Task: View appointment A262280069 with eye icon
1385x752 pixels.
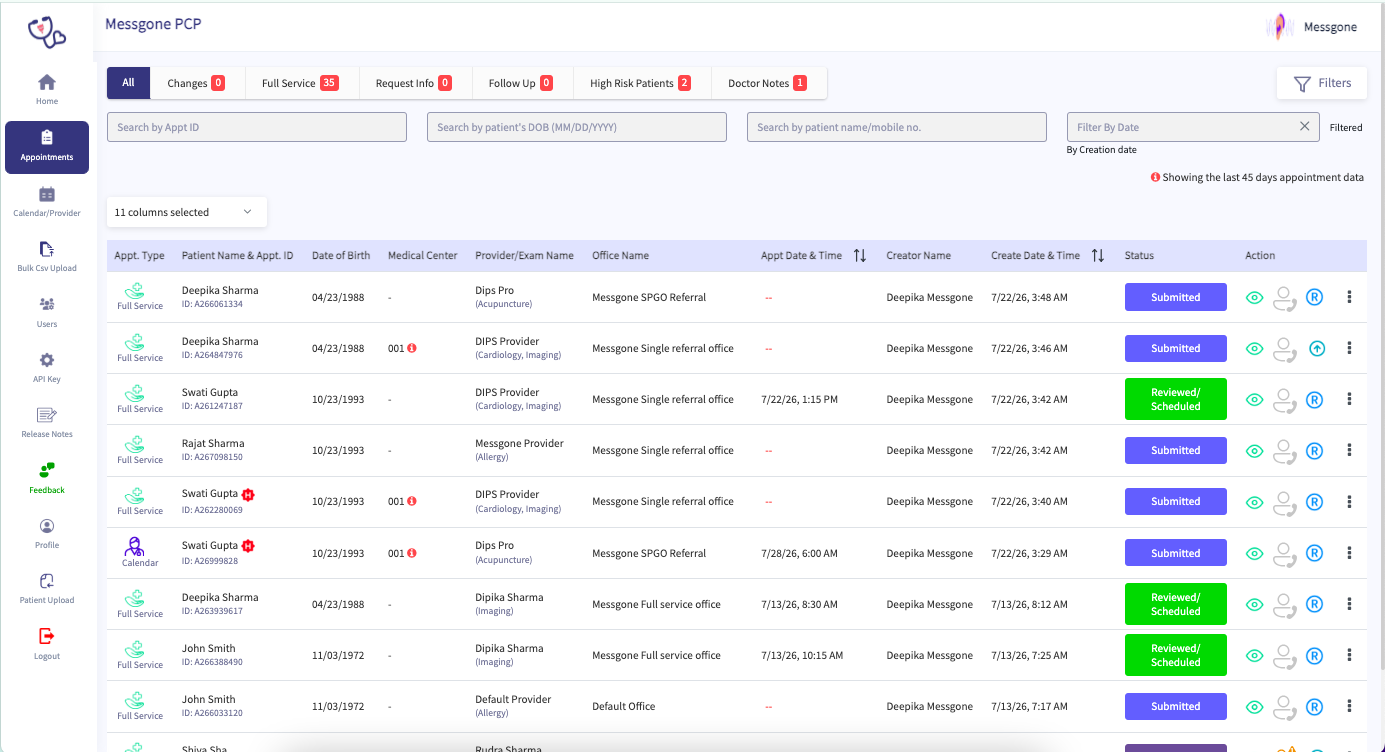Action: click(x=1254, y=502)
